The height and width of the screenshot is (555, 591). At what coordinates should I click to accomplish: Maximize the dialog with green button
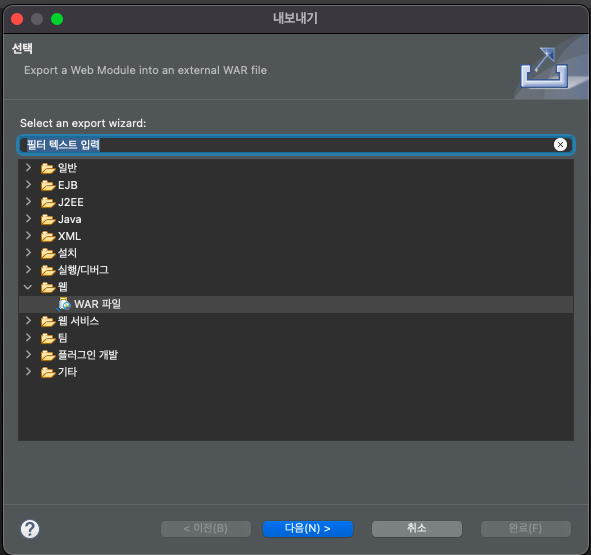coord(57,18)
